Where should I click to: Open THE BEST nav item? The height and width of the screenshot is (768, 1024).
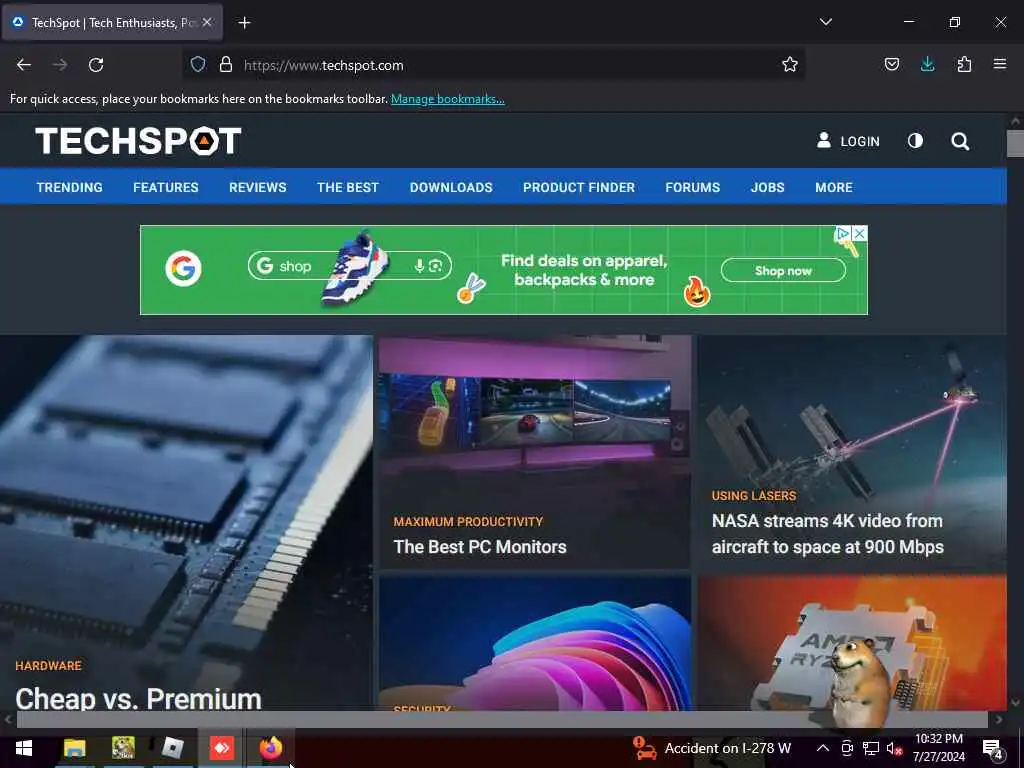pyautogui.click(x=347, y=187)
